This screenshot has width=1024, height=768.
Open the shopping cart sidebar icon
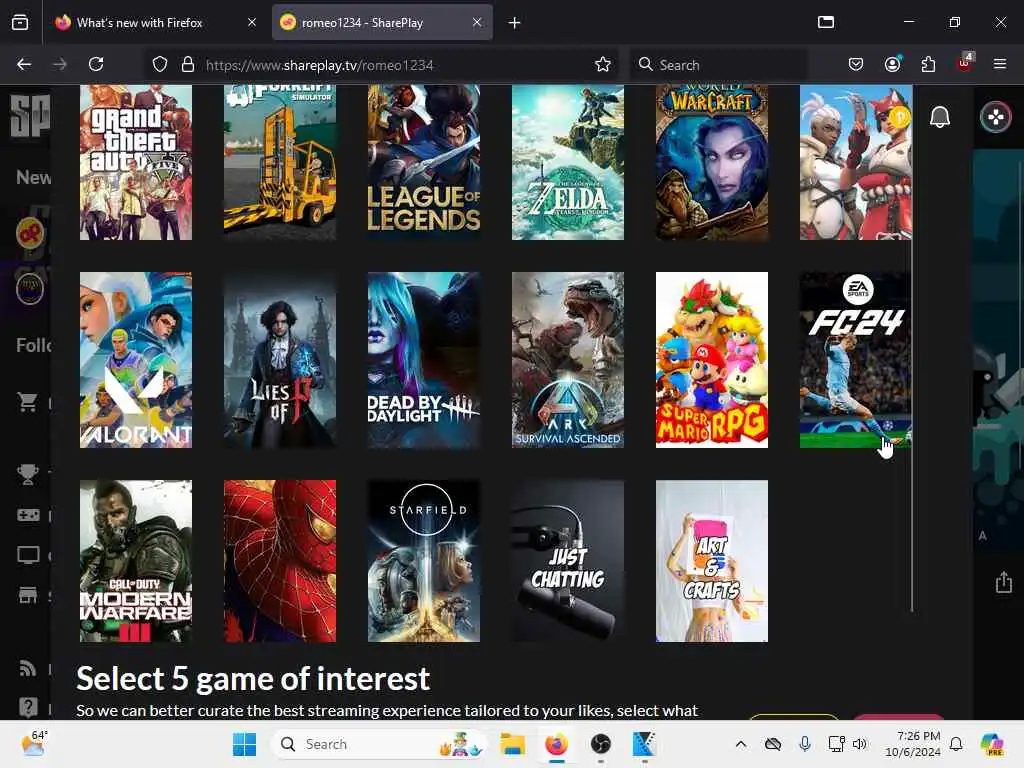(x=27, y=402)
